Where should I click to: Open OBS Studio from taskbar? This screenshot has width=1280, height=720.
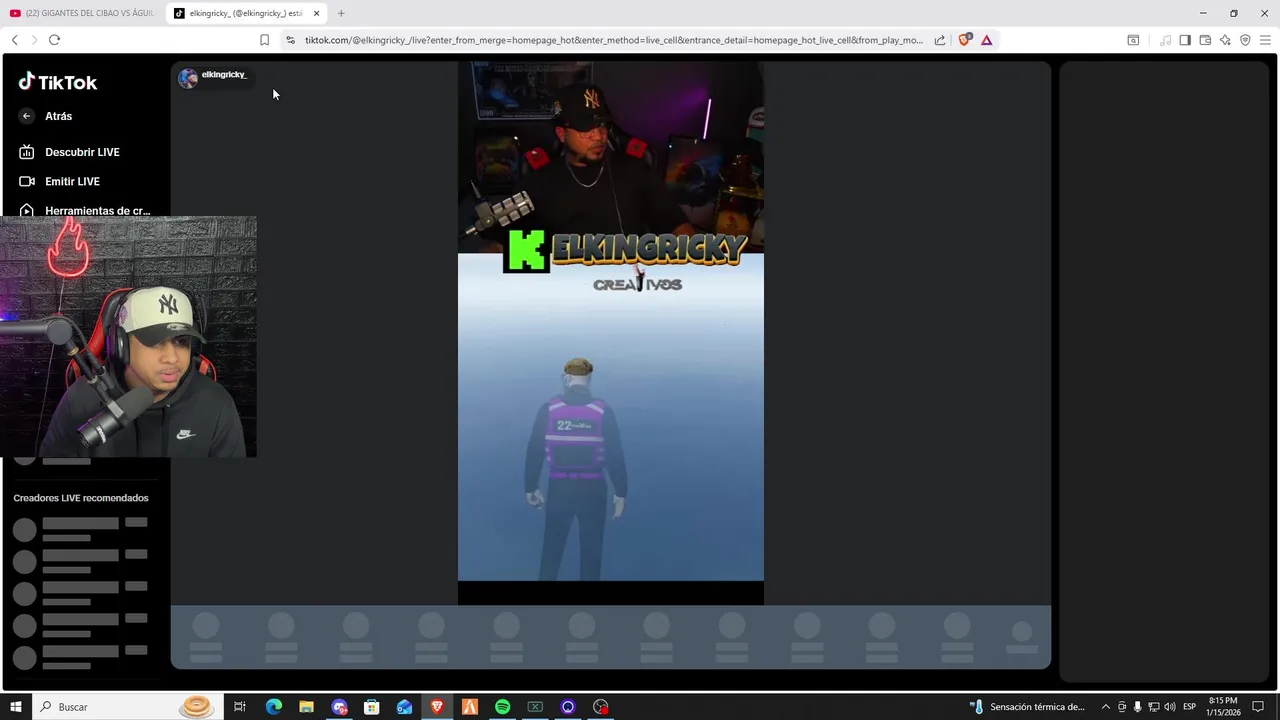(x=600, y=707)
